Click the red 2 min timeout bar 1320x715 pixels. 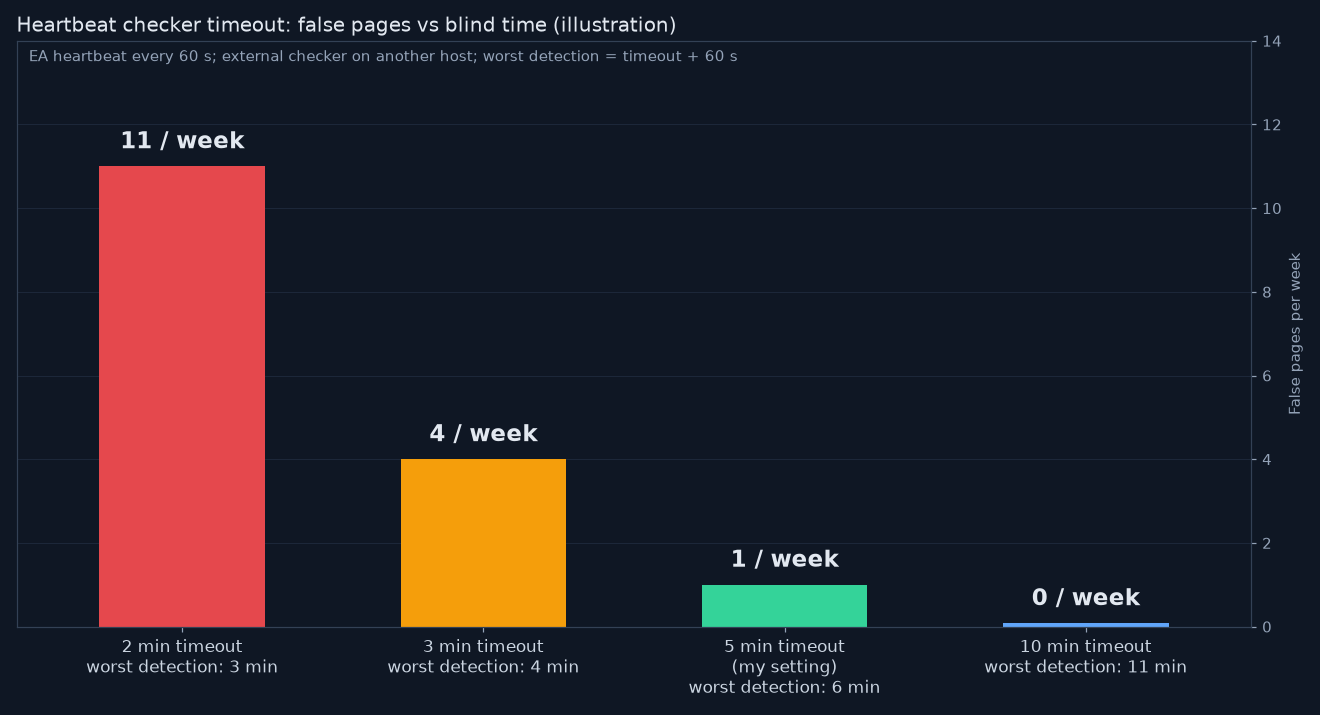(x=182, y=397)
